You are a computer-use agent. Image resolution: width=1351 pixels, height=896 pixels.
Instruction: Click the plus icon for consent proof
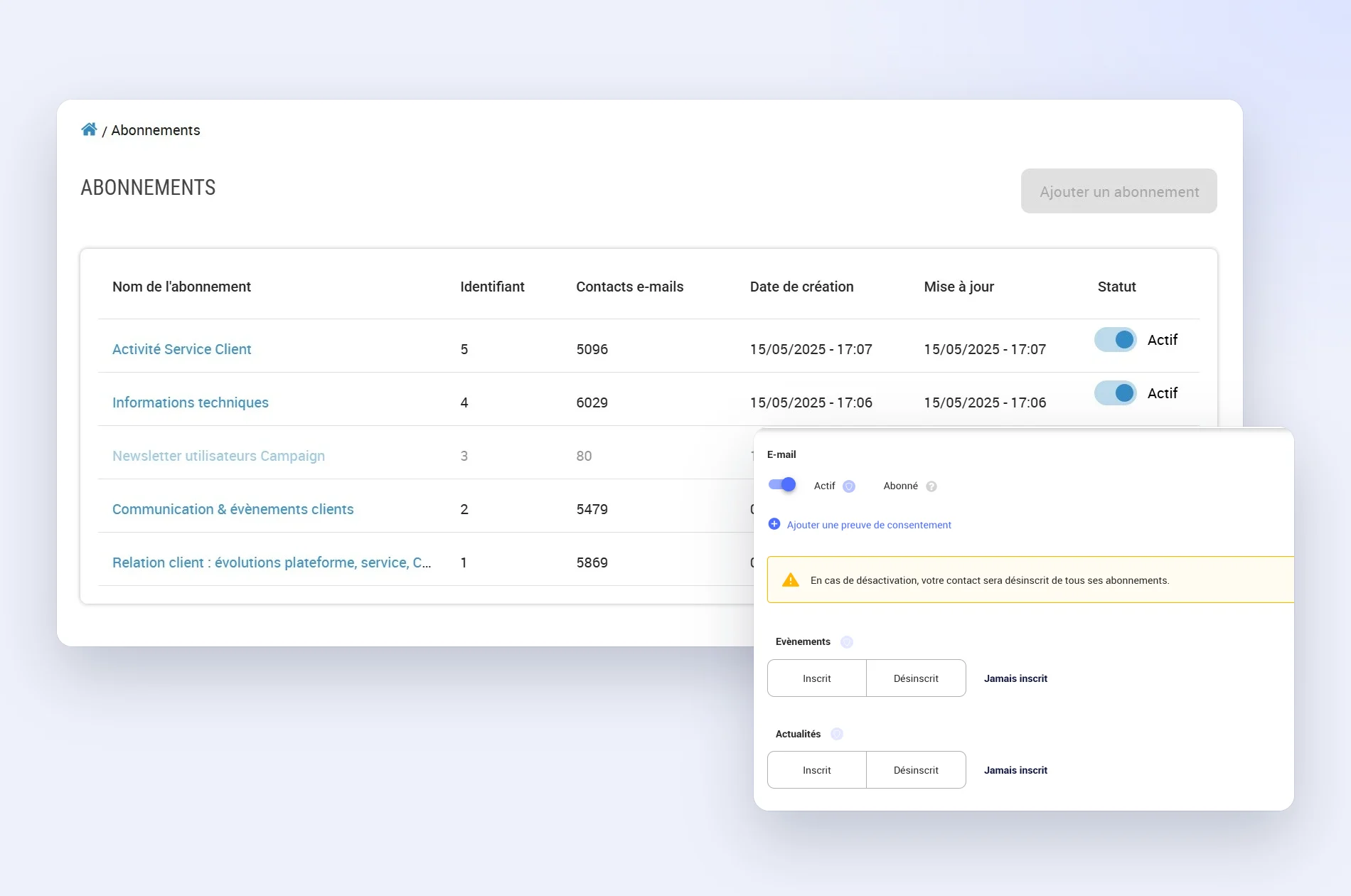coord(774,524)
